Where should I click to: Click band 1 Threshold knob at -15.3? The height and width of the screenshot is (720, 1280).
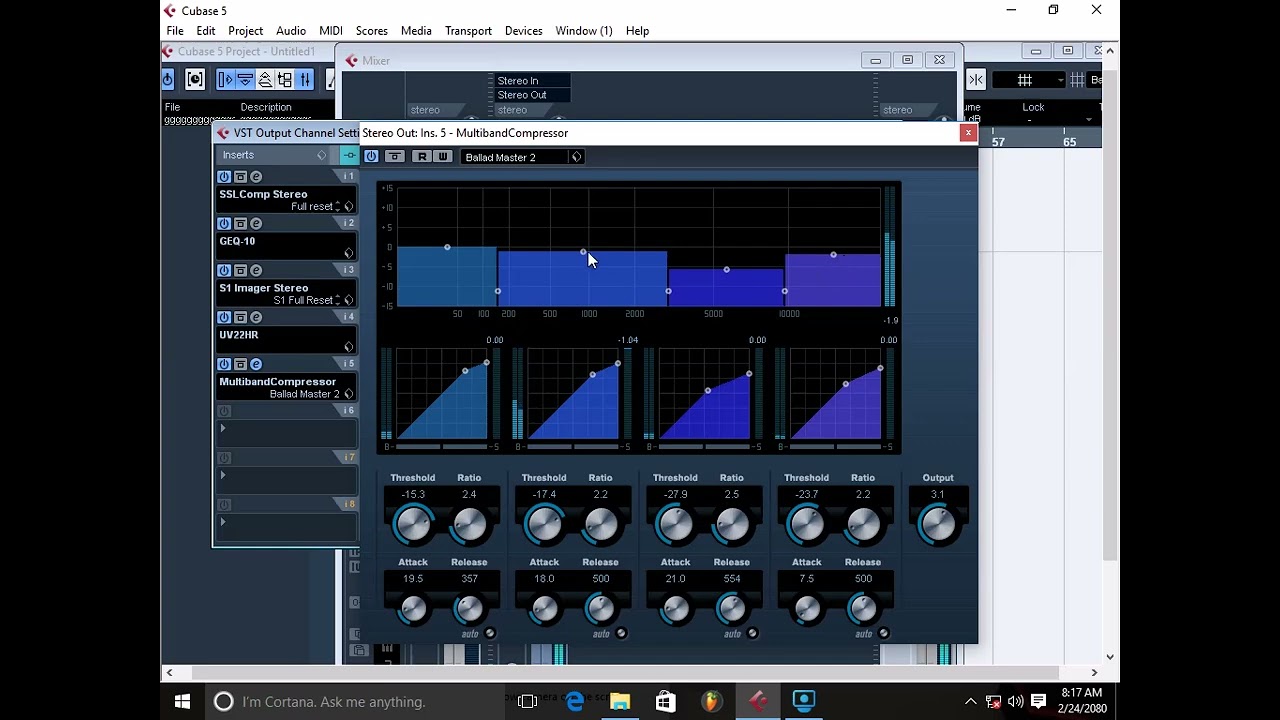(413, 524)
